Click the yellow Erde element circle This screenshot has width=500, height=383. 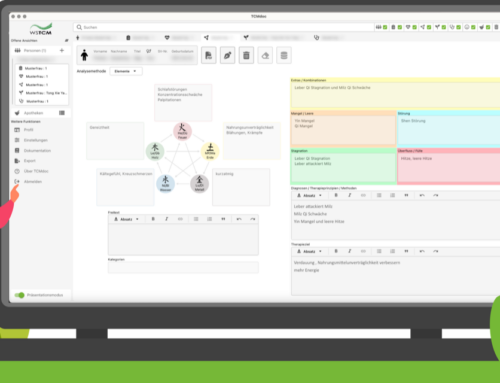[210, 151]
